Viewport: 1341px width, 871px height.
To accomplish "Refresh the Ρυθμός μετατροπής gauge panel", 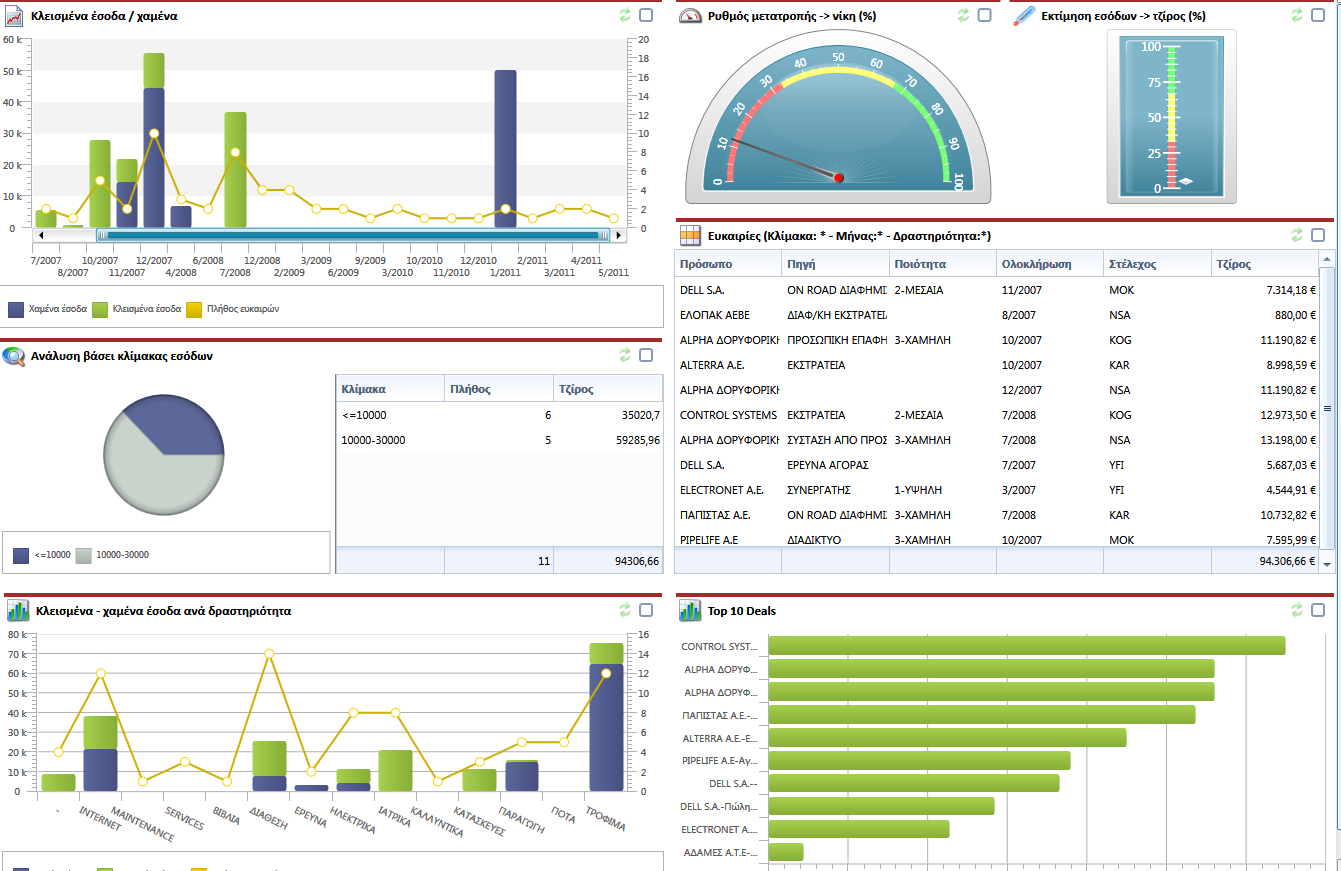I will (964, 15).
